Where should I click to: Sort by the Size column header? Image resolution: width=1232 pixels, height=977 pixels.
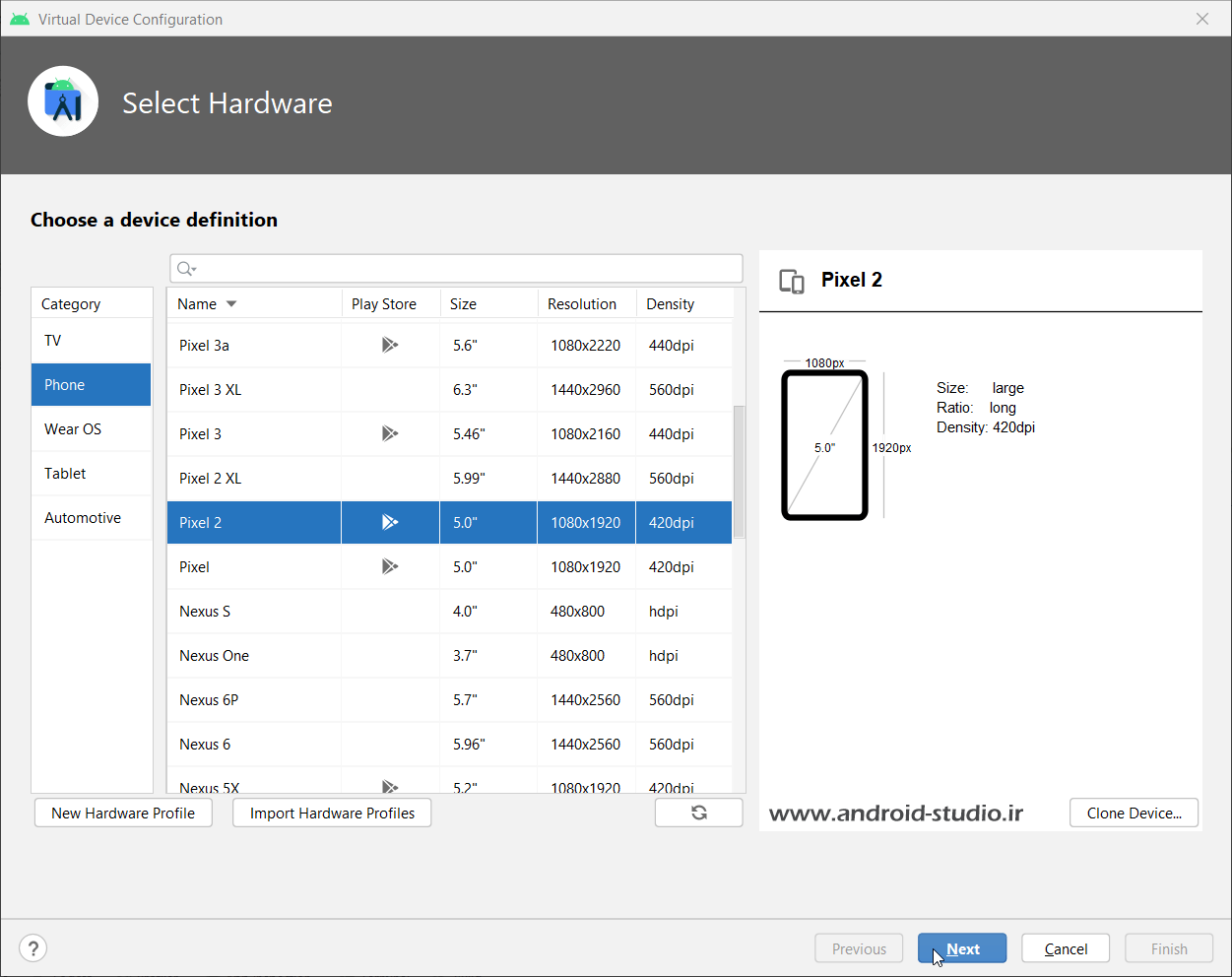[x=488, y=303]
